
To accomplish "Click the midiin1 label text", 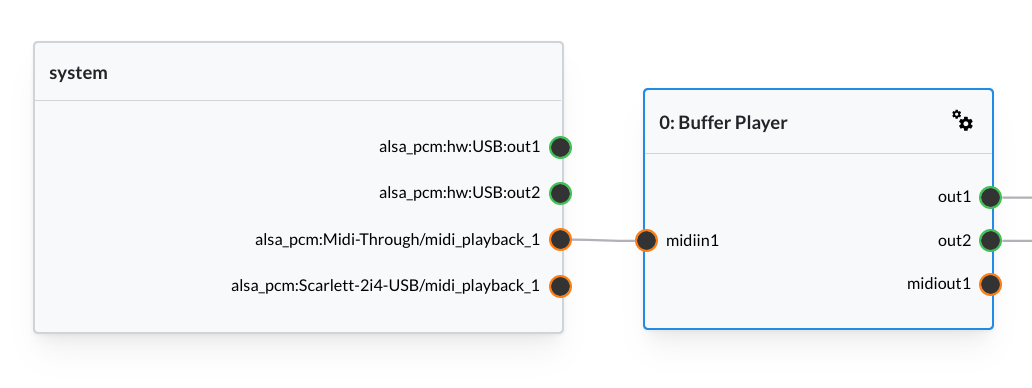I will click(x=692, y=241).
